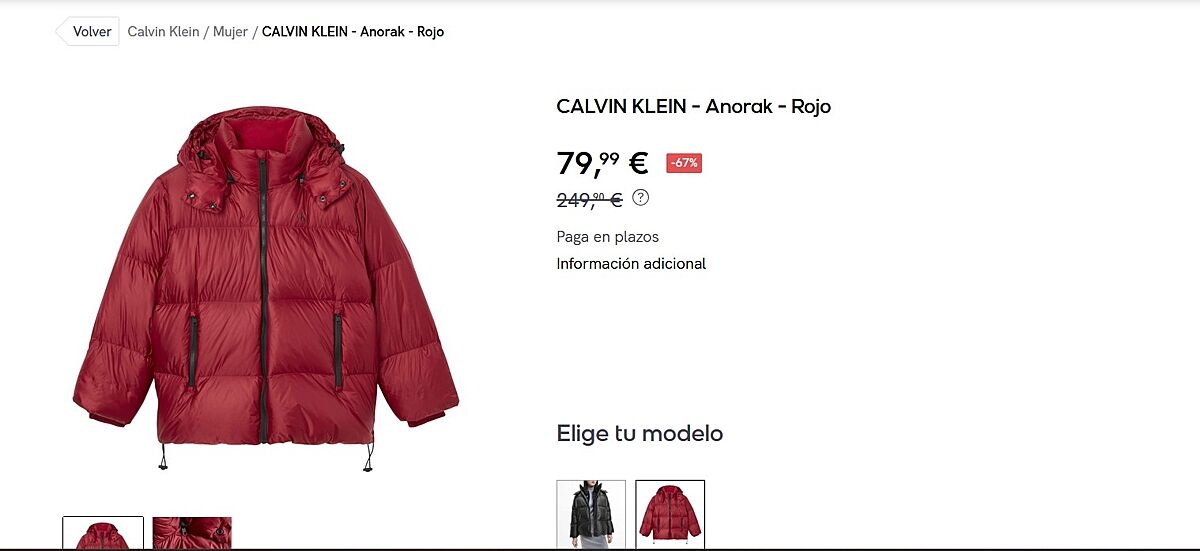Open the main red anorak product image

coord(266,288)
